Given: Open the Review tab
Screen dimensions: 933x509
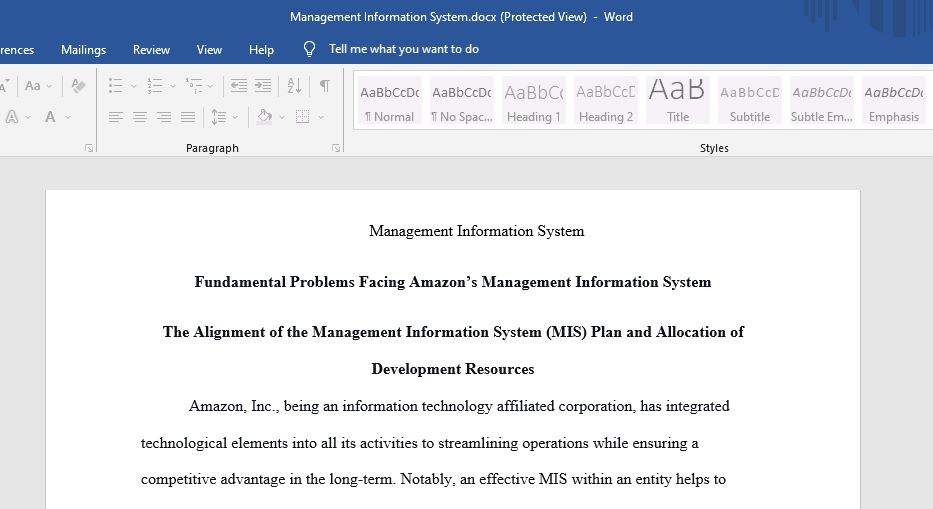Looking at the screenshot, I should 151,50.
